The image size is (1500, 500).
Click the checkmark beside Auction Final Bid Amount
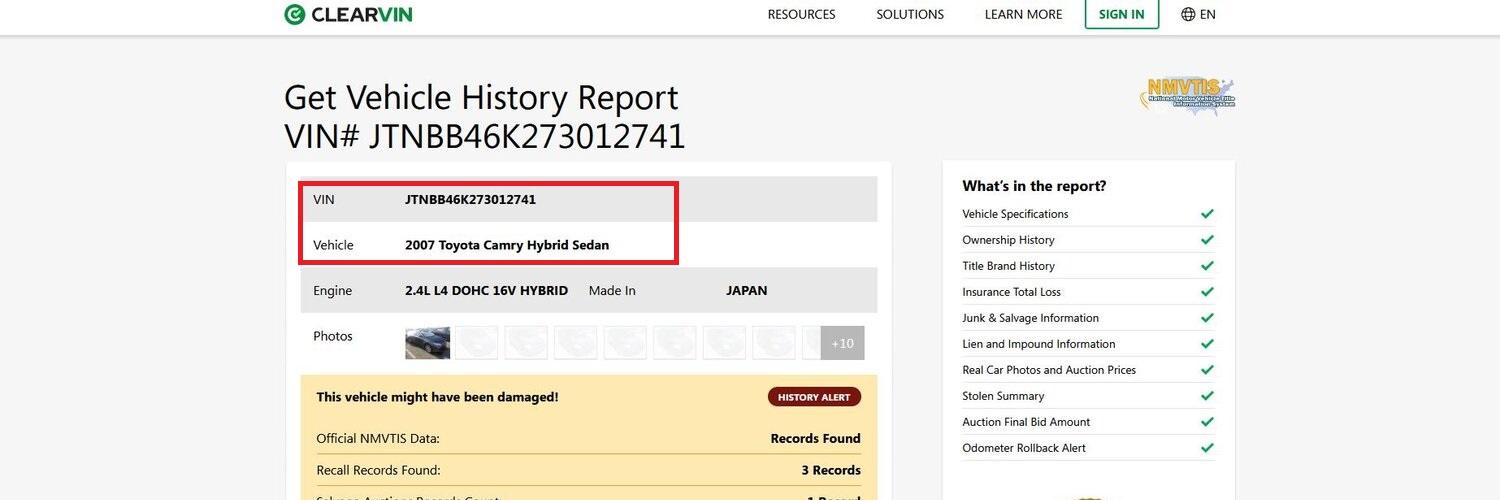coord(1207,422)
